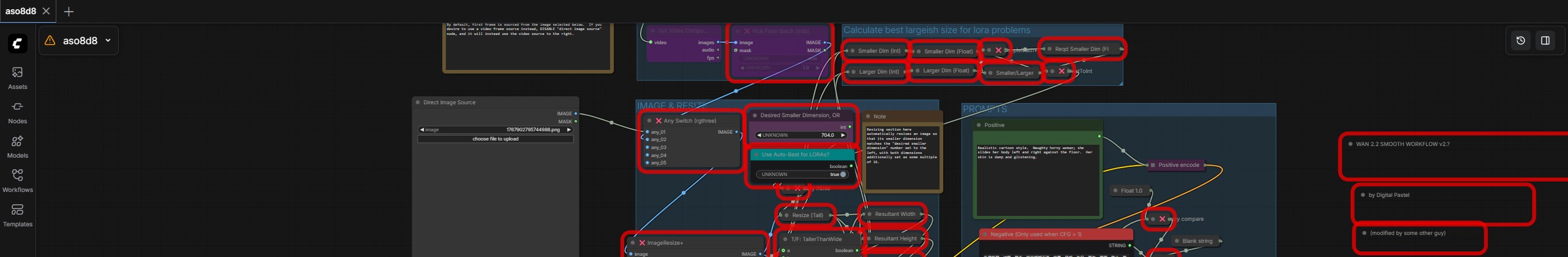Select the Resize (Tall) node
The height and width of the screenshot is (257, 1568).
(807, 215)
